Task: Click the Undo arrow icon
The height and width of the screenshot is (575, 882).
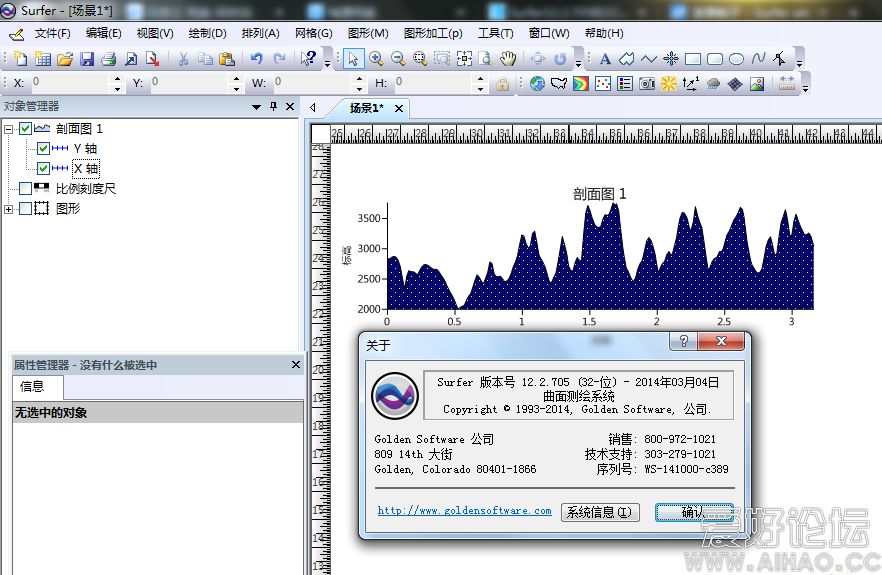Action: coord(256,59)
